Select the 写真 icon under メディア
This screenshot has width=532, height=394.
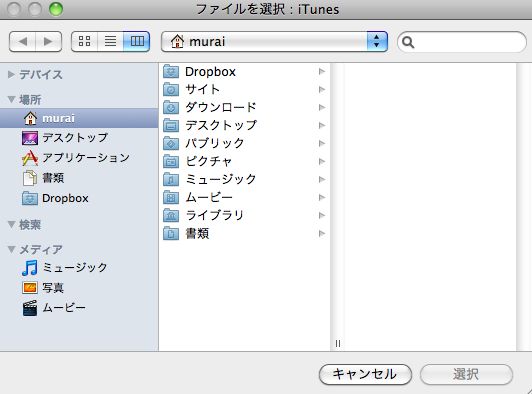point(30,288)
